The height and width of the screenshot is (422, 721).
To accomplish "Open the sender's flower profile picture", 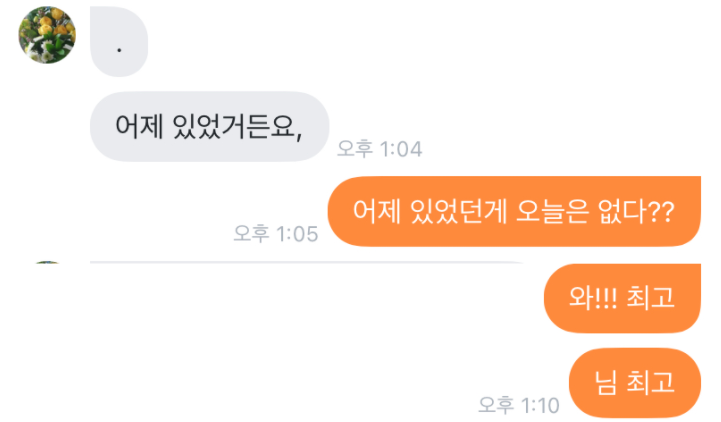I will coord(47,35).
